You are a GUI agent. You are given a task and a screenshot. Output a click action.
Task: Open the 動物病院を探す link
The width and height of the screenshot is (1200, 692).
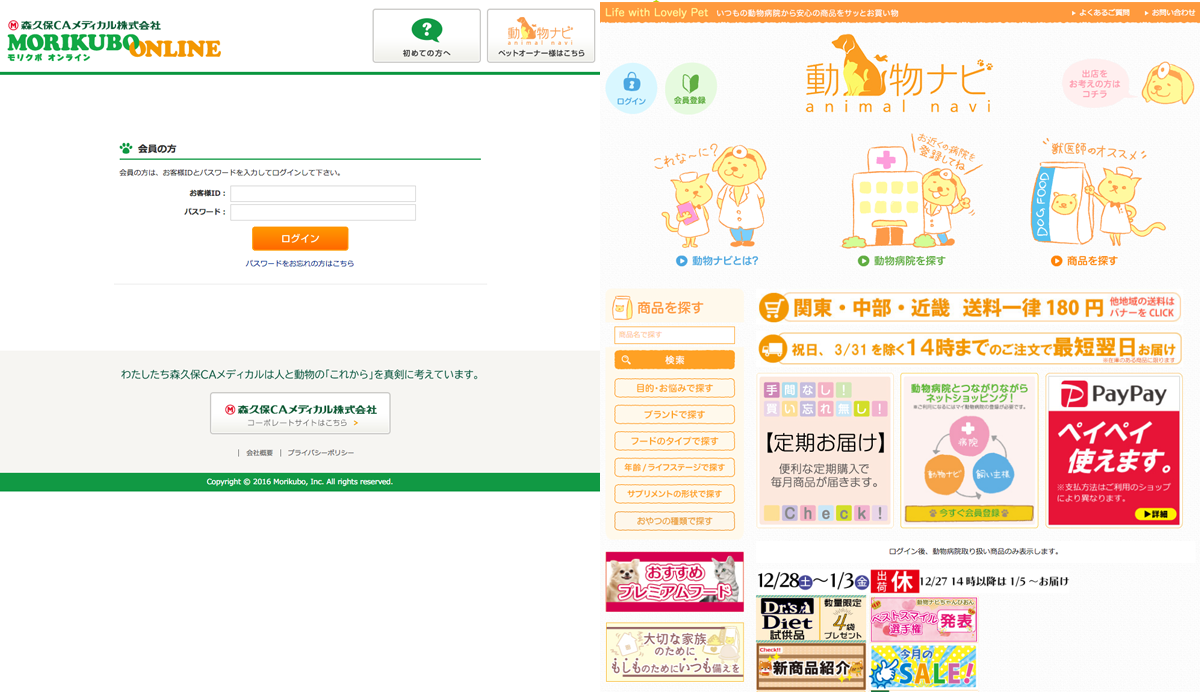tap(901, 261)
